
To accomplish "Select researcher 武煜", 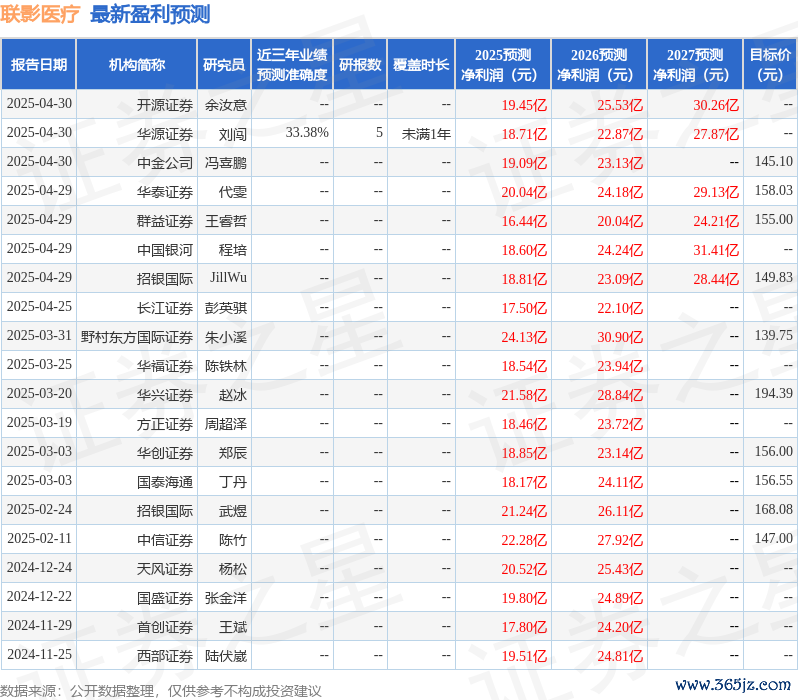I will pyautogui.click(x=233, y=511).
